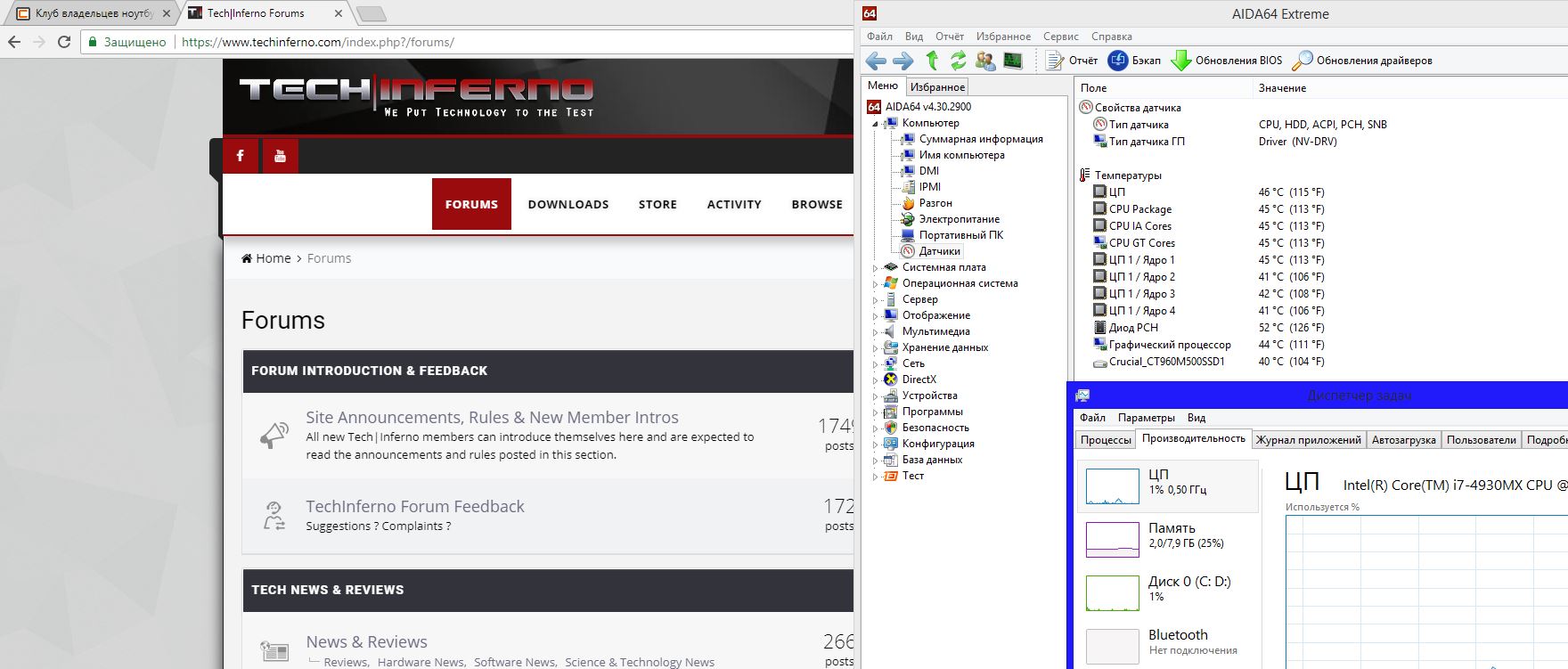
Task: Open the Сервис menu in AIDA64
Action: pyautogui.click(x=1060, y=37)
